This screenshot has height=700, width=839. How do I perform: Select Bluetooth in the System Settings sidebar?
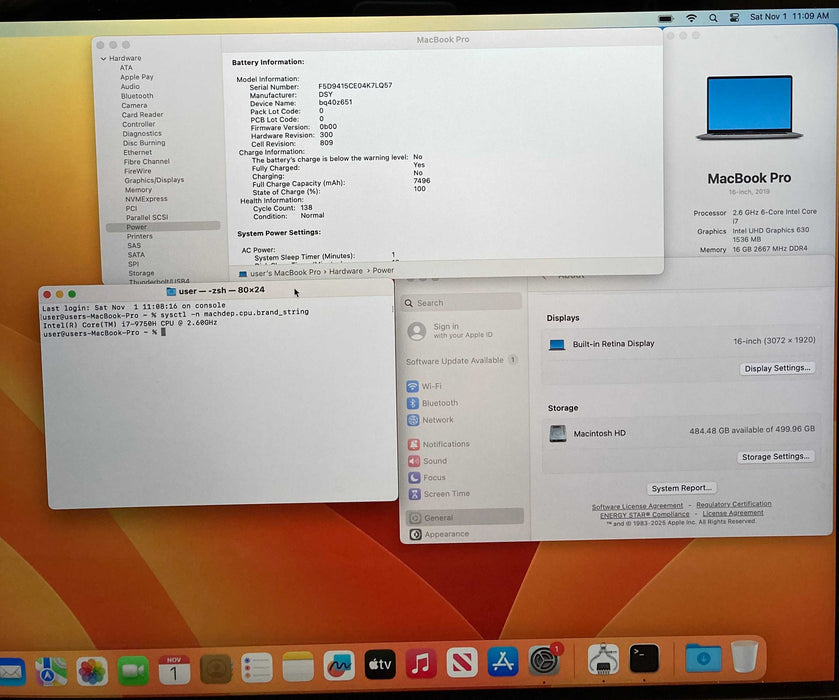437,403
